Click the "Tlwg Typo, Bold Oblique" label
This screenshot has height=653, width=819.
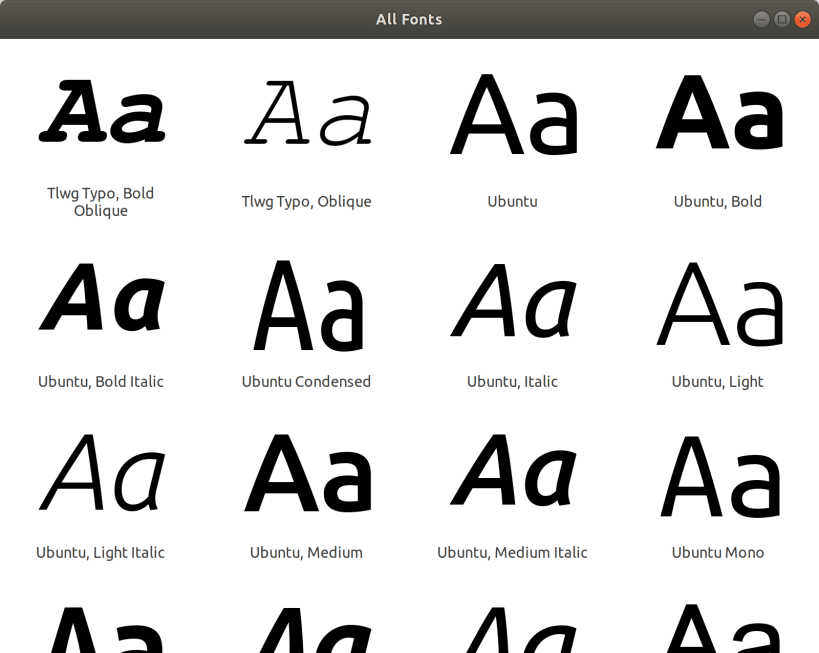click(x=101, y=202)
